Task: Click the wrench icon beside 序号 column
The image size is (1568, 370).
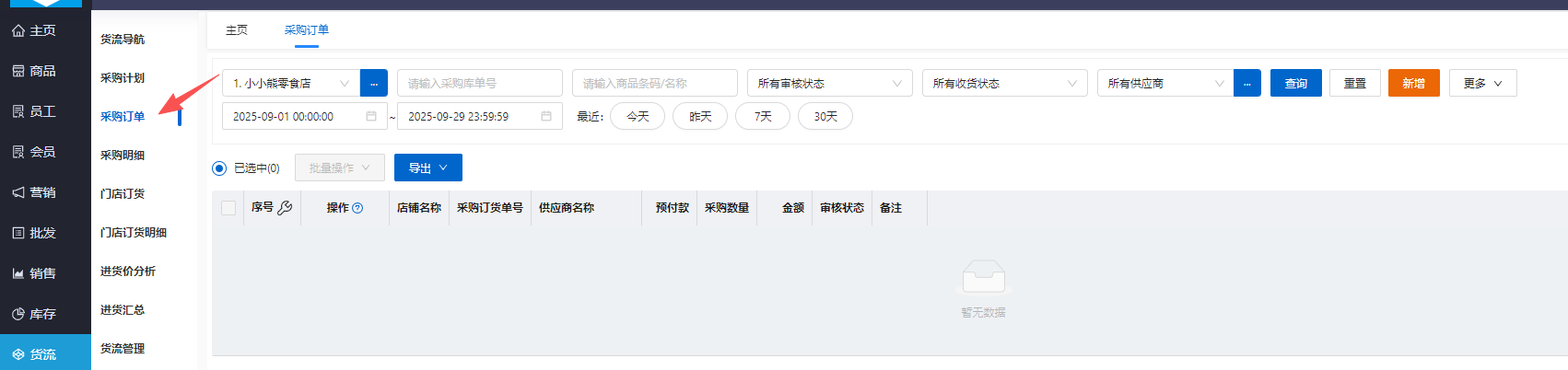Action: pyautogui.click(x=285, y=208)
